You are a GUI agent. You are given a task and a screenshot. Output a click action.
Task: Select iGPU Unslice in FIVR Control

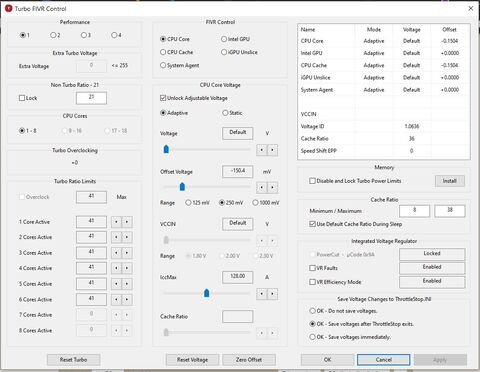[x=239, y=52]
